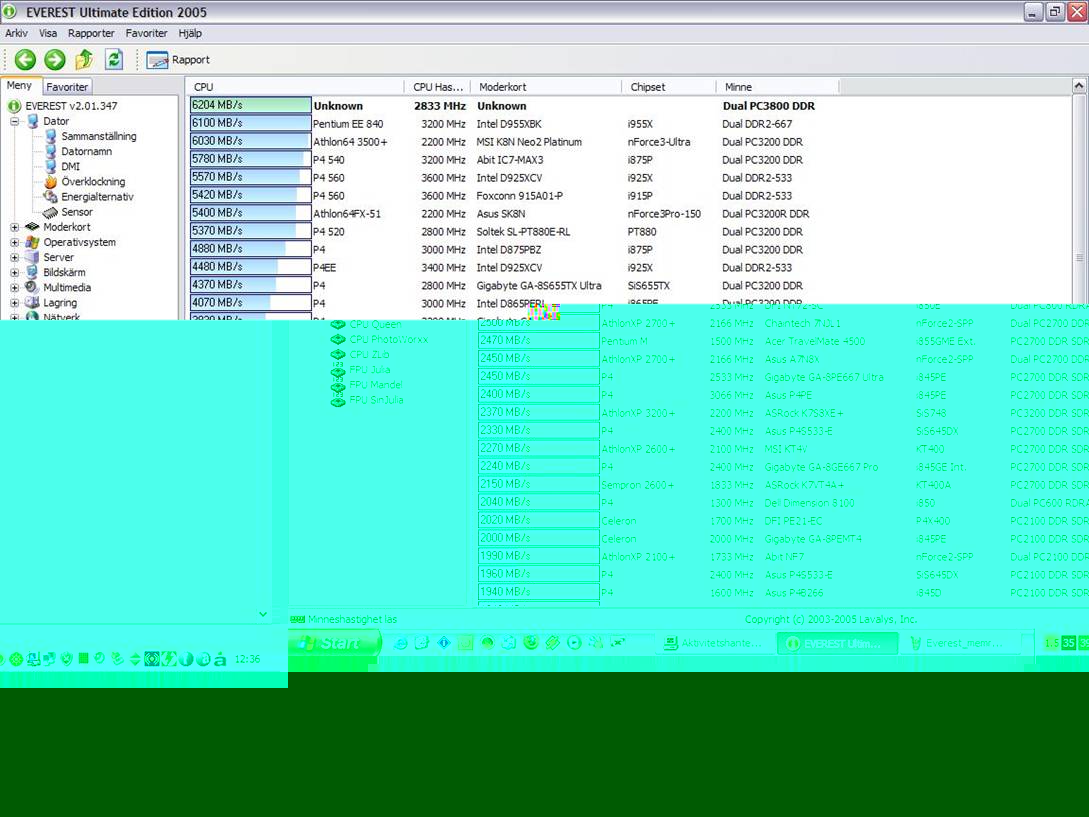Click the Dual DDR2-667 memory cell
This screenshot has width=1089, height=817.
[x=757, y=124]
